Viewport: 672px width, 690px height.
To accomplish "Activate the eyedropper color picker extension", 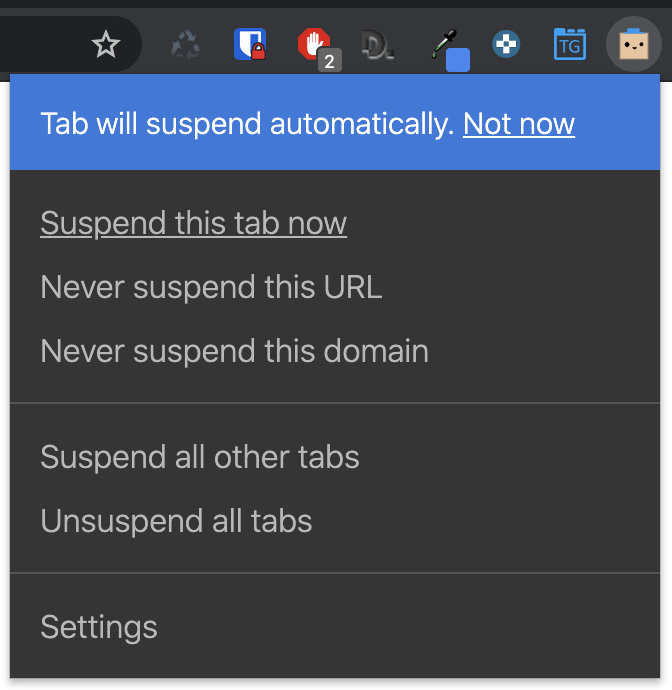I will point(441,43).
